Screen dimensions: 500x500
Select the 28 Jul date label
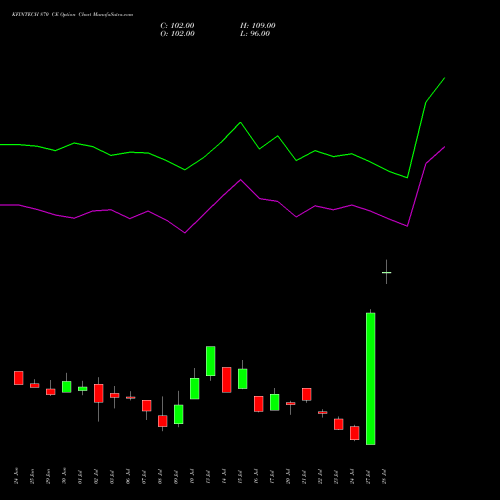pyautogui.click(x=384, y=477)
